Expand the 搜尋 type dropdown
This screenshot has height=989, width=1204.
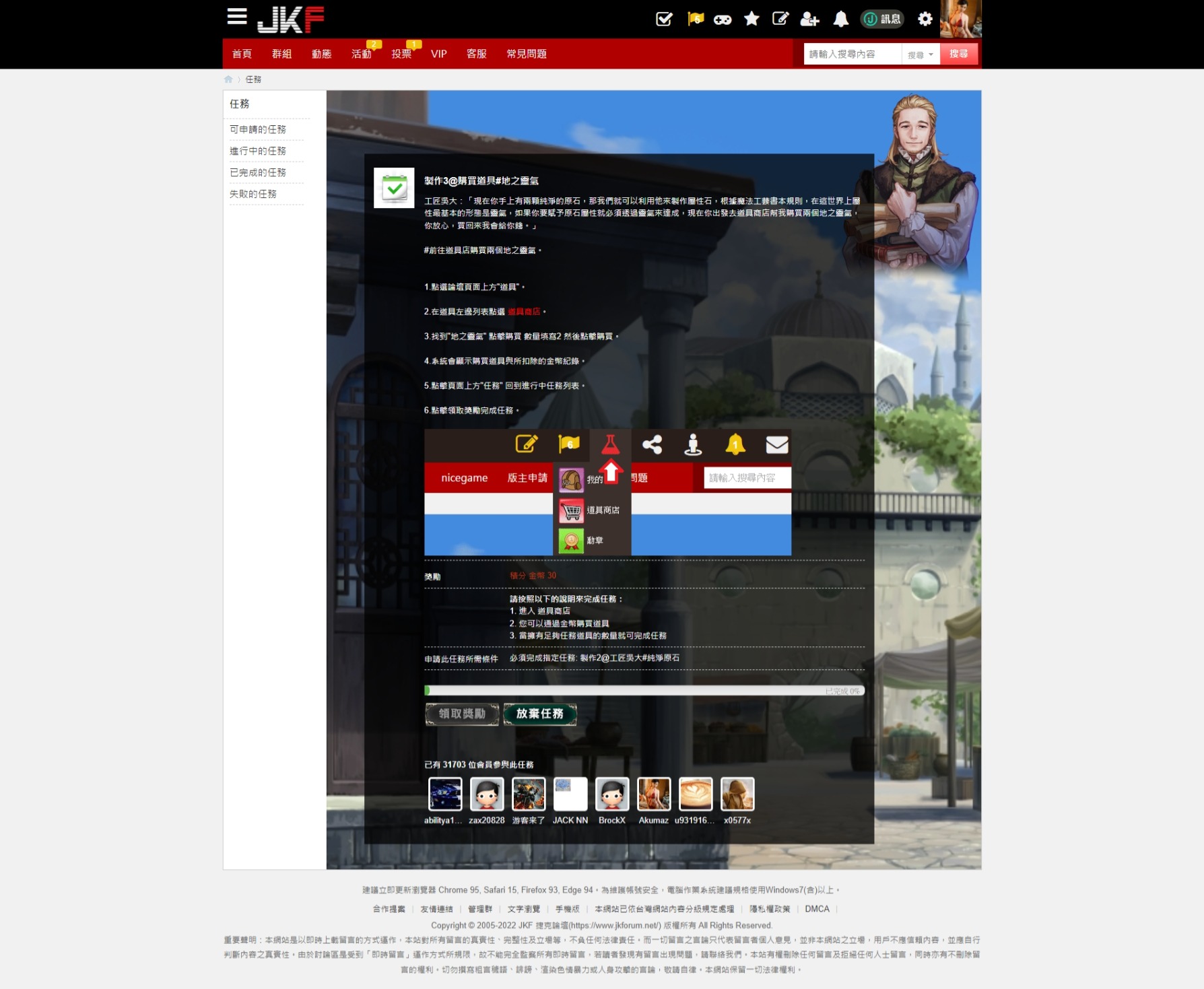coord(921,55)
